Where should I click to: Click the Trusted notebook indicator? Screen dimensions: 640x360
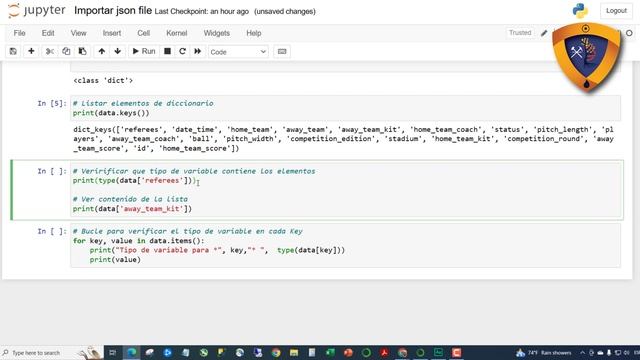(x=520, y=33)
